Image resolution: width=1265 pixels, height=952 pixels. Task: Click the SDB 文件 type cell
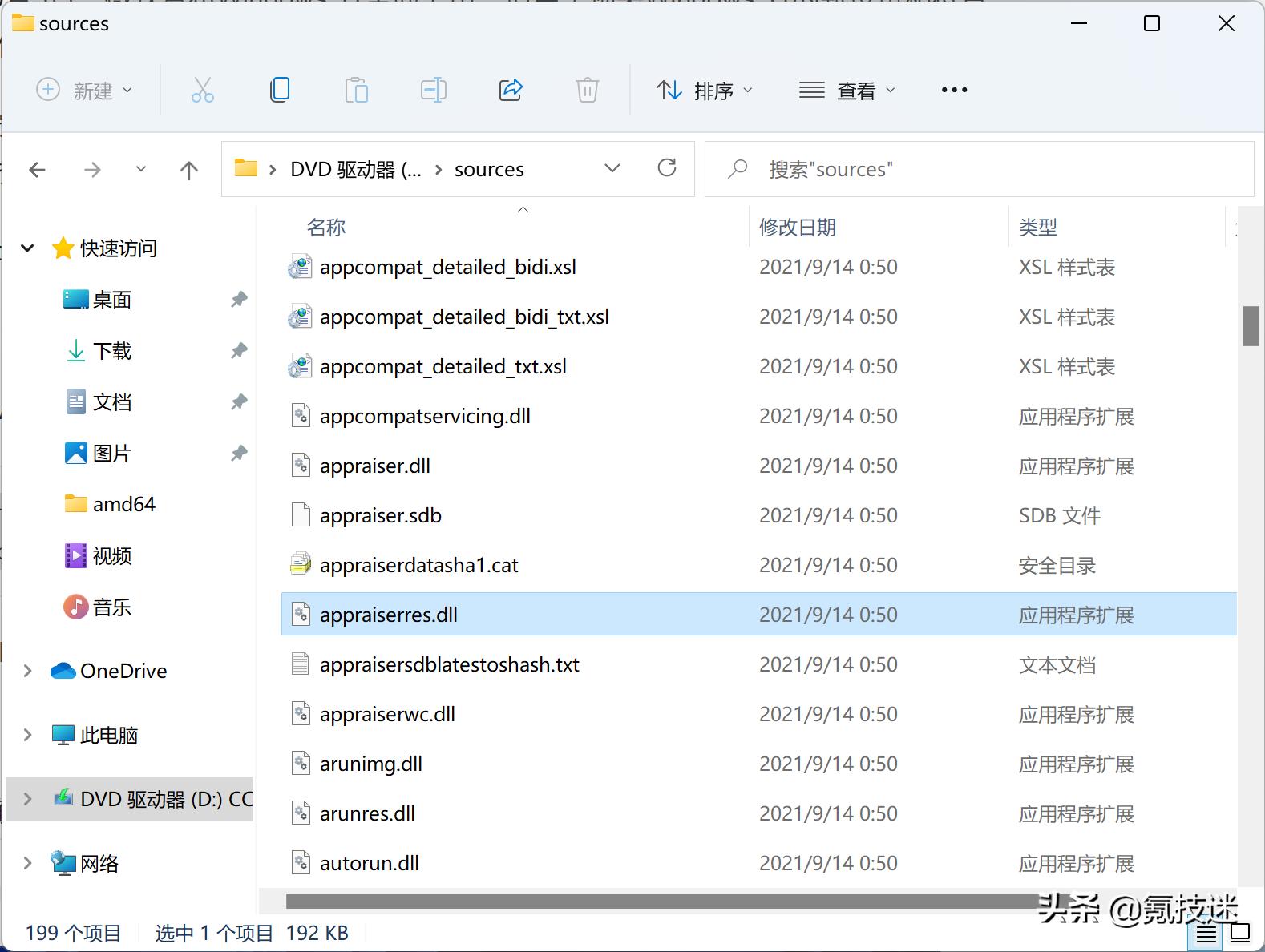coord(1060,515)
